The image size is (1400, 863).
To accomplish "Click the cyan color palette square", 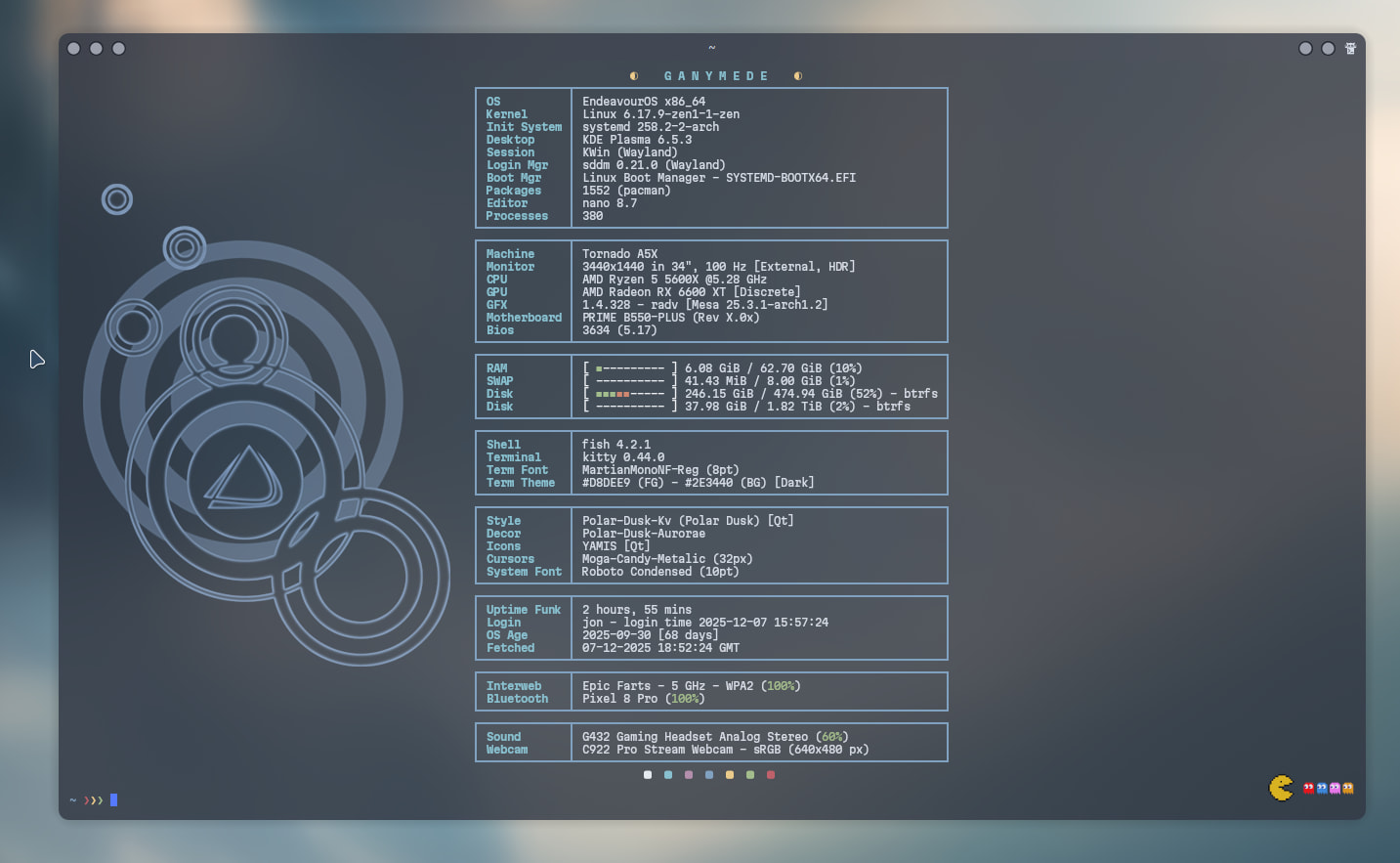I will pyautogui.click(x=668, y=775).
